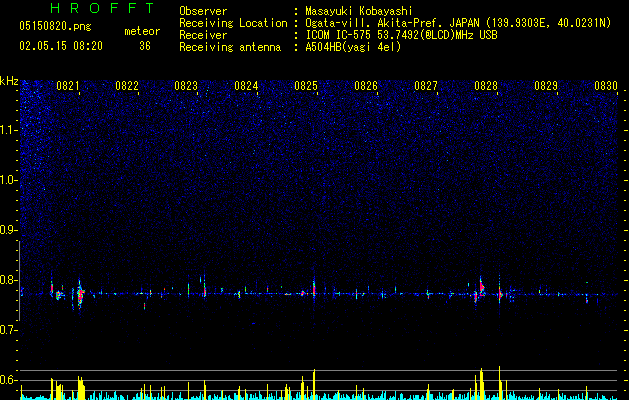Viewport: 629px width, 400px height.
Task: Click the 0830 time marker
Action: (x=606, y=85)
